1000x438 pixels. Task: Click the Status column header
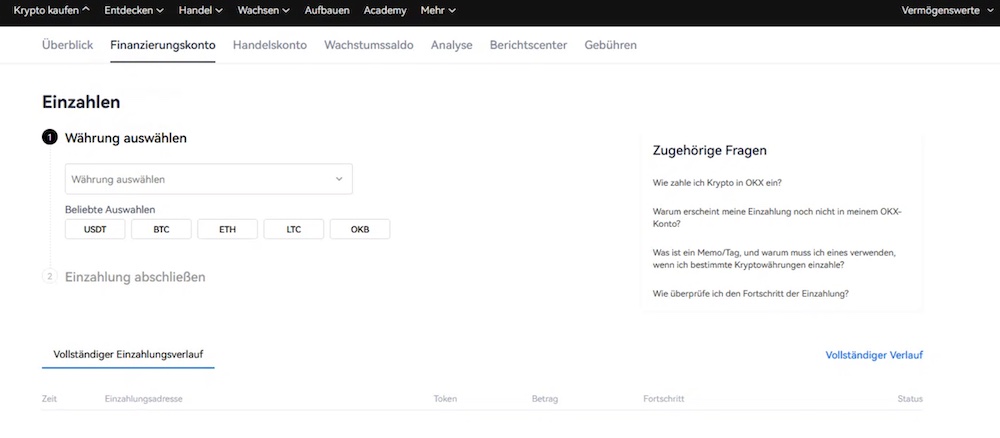(910, 399)
